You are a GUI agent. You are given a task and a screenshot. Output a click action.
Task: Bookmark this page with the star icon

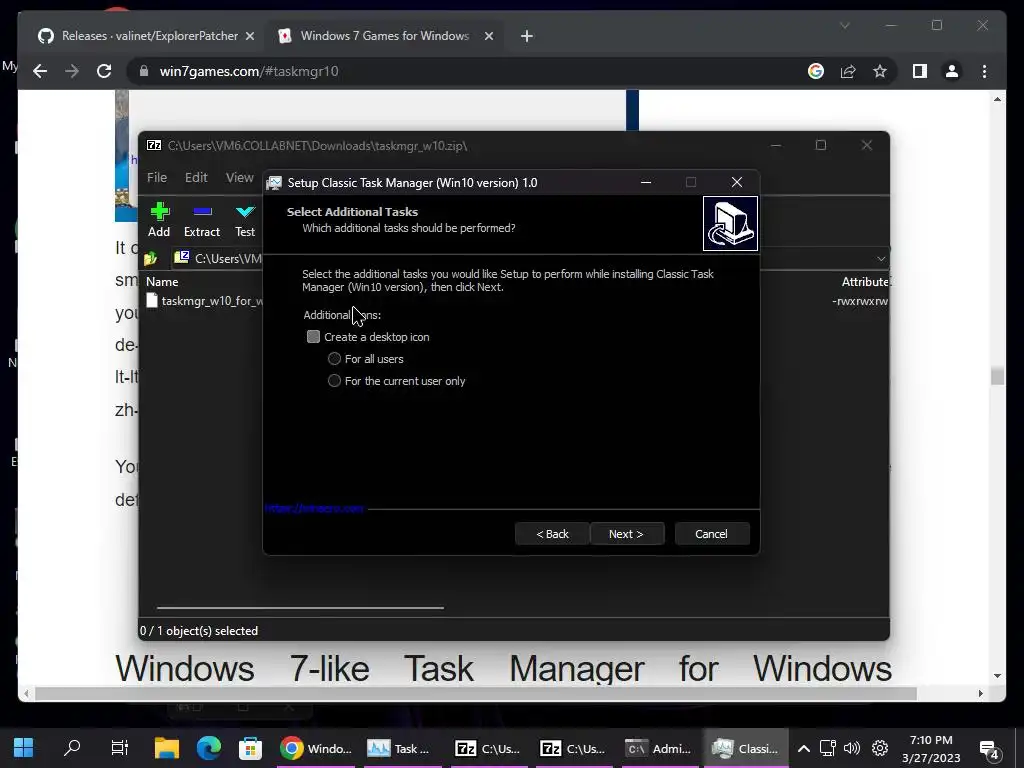pyautogui.click(x=880, y=71)
